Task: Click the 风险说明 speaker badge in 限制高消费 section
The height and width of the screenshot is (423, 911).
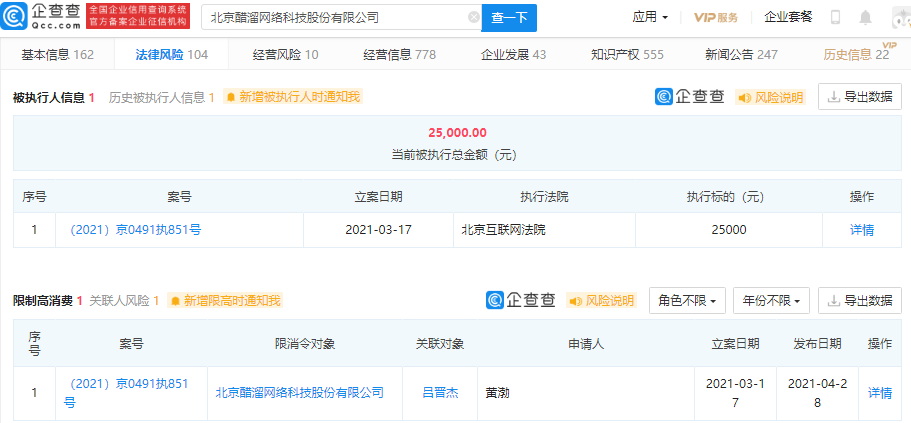Action: click(601, 300)
